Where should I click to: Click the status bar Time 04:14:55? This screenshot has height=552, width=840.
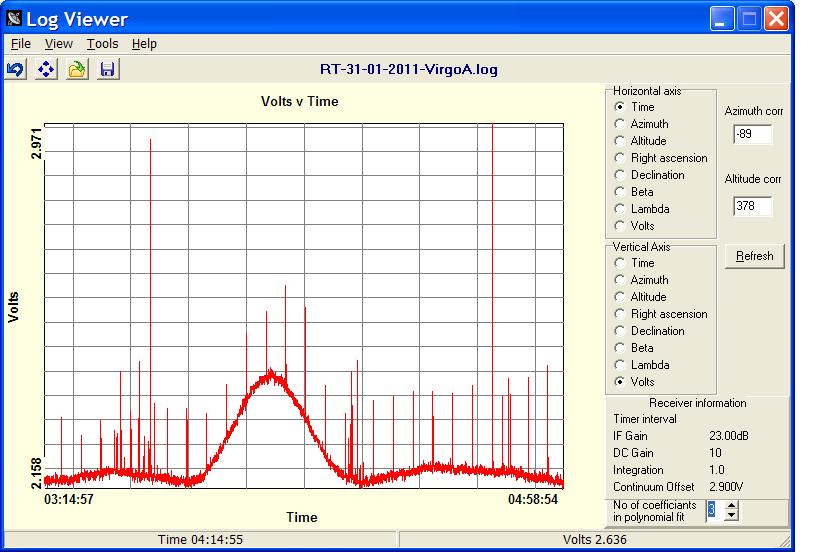click(x=200, y=540)
